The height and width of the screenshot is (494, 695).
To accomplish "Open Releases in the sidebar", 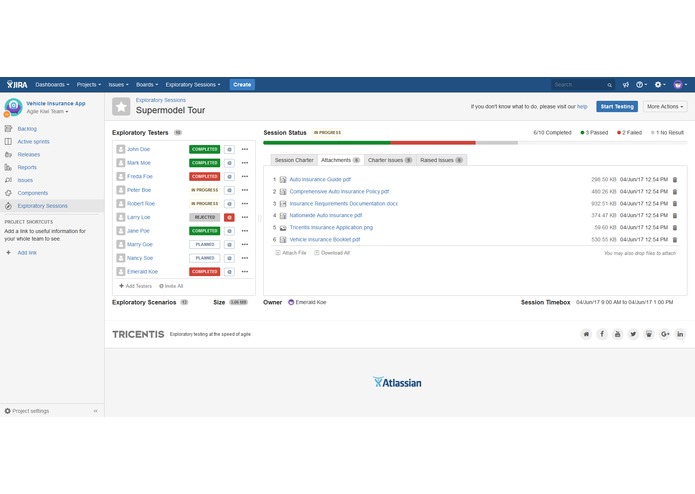I will pos(28,155).
